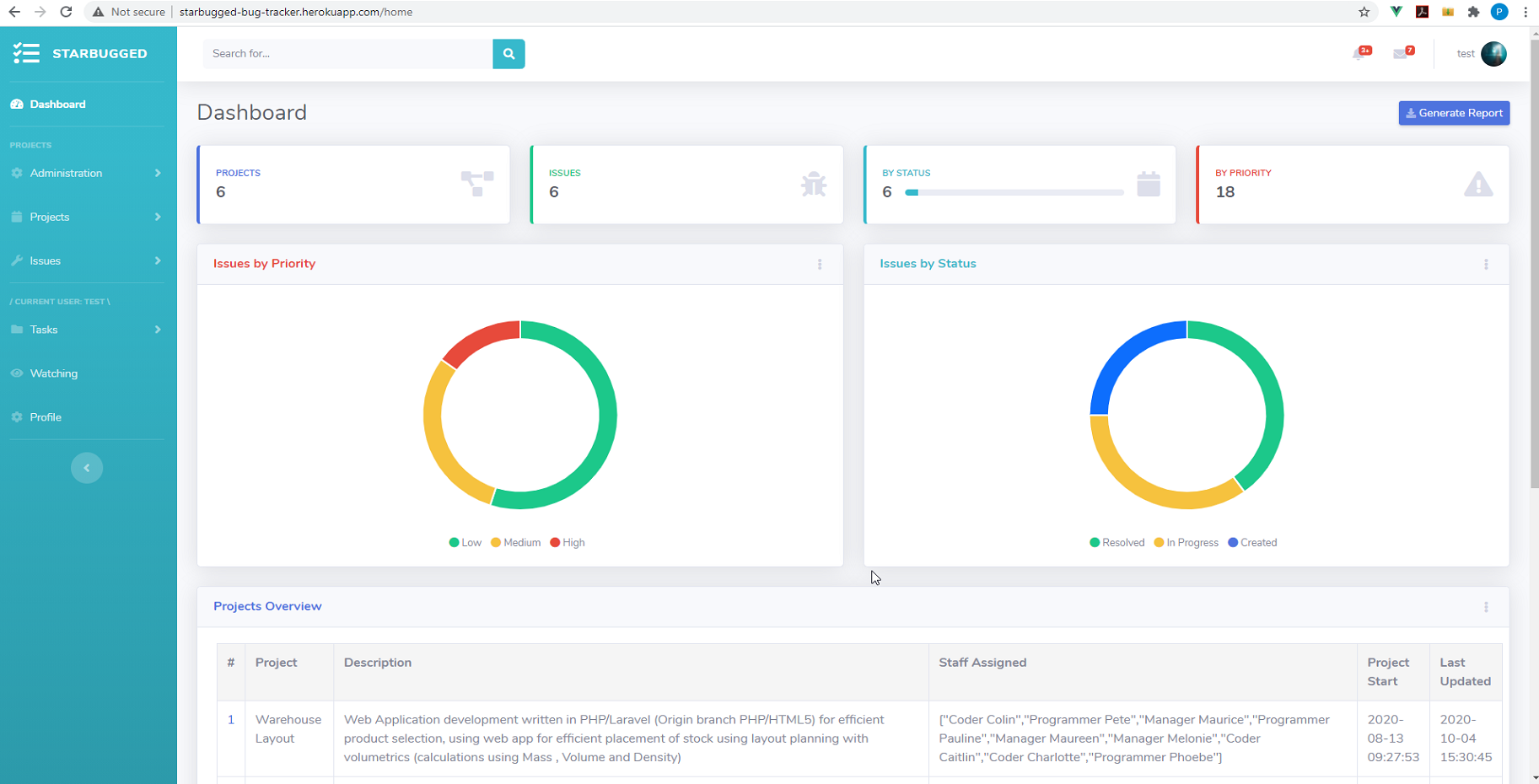Image resolution: width=1539 pixels, height=784 pixels.
Task: Toggle the High priority legend item
Action: (x=568, y=543)
